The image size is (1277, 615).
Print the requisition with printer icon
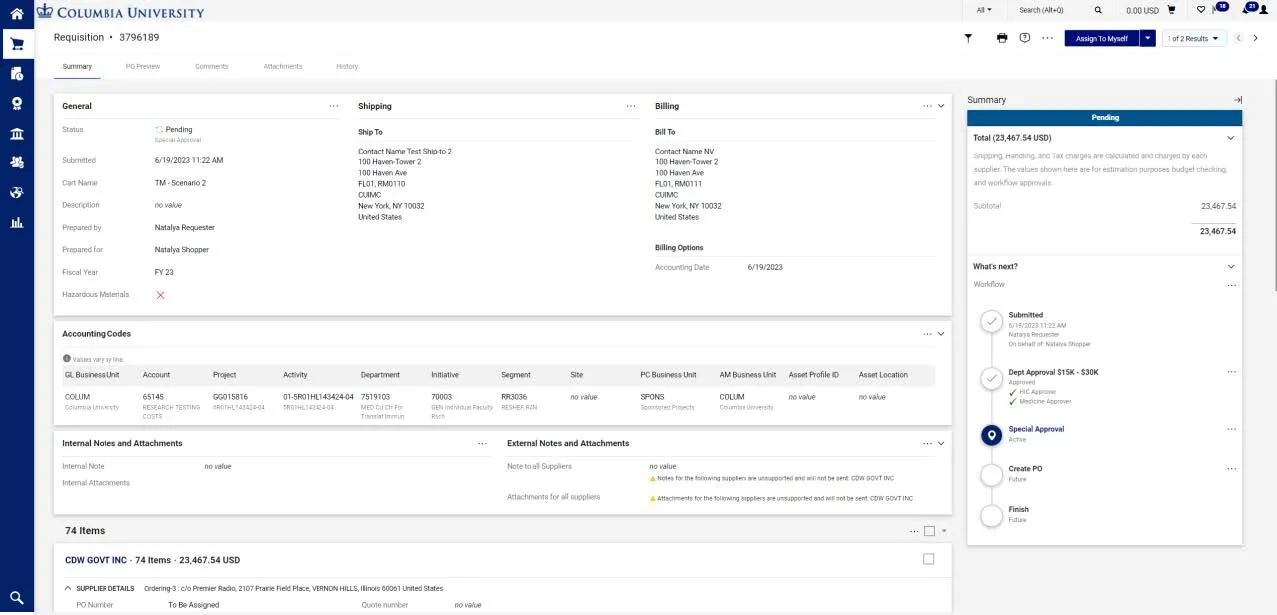1002,38
